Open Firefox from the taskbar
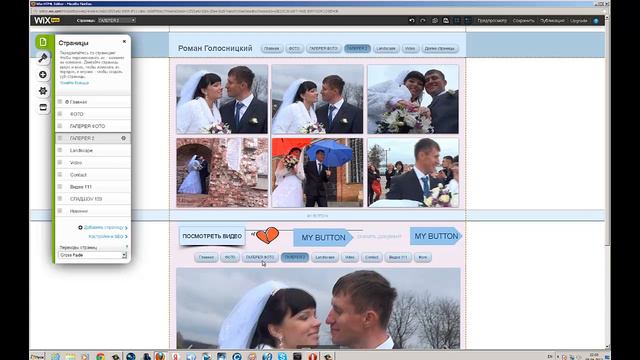Viewport: 640px width, 360px height. (x=160, y=356)
